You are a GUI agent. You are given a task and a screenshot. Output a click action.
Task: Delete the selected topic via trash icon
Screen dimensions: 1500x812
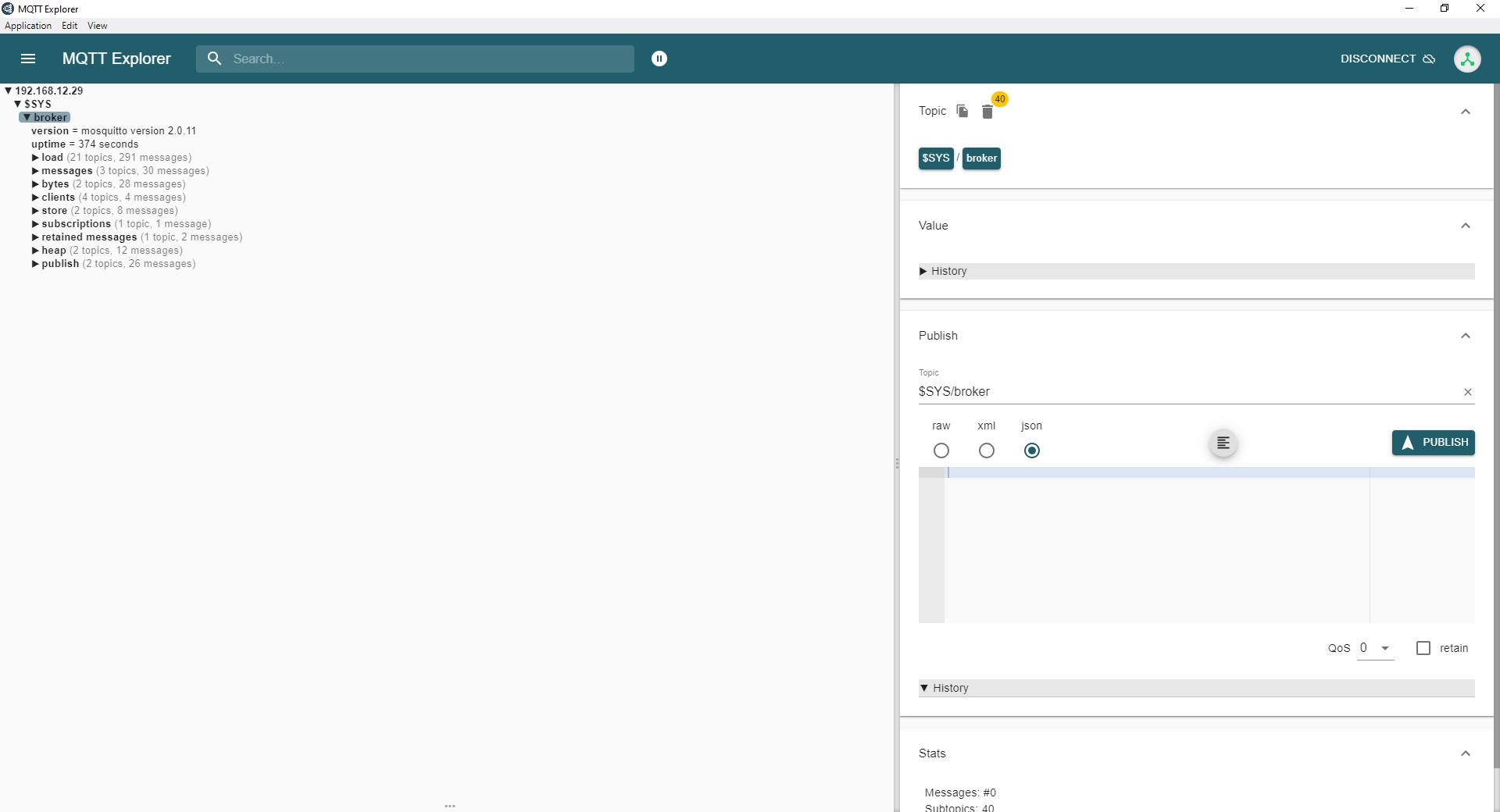(987, 112)
